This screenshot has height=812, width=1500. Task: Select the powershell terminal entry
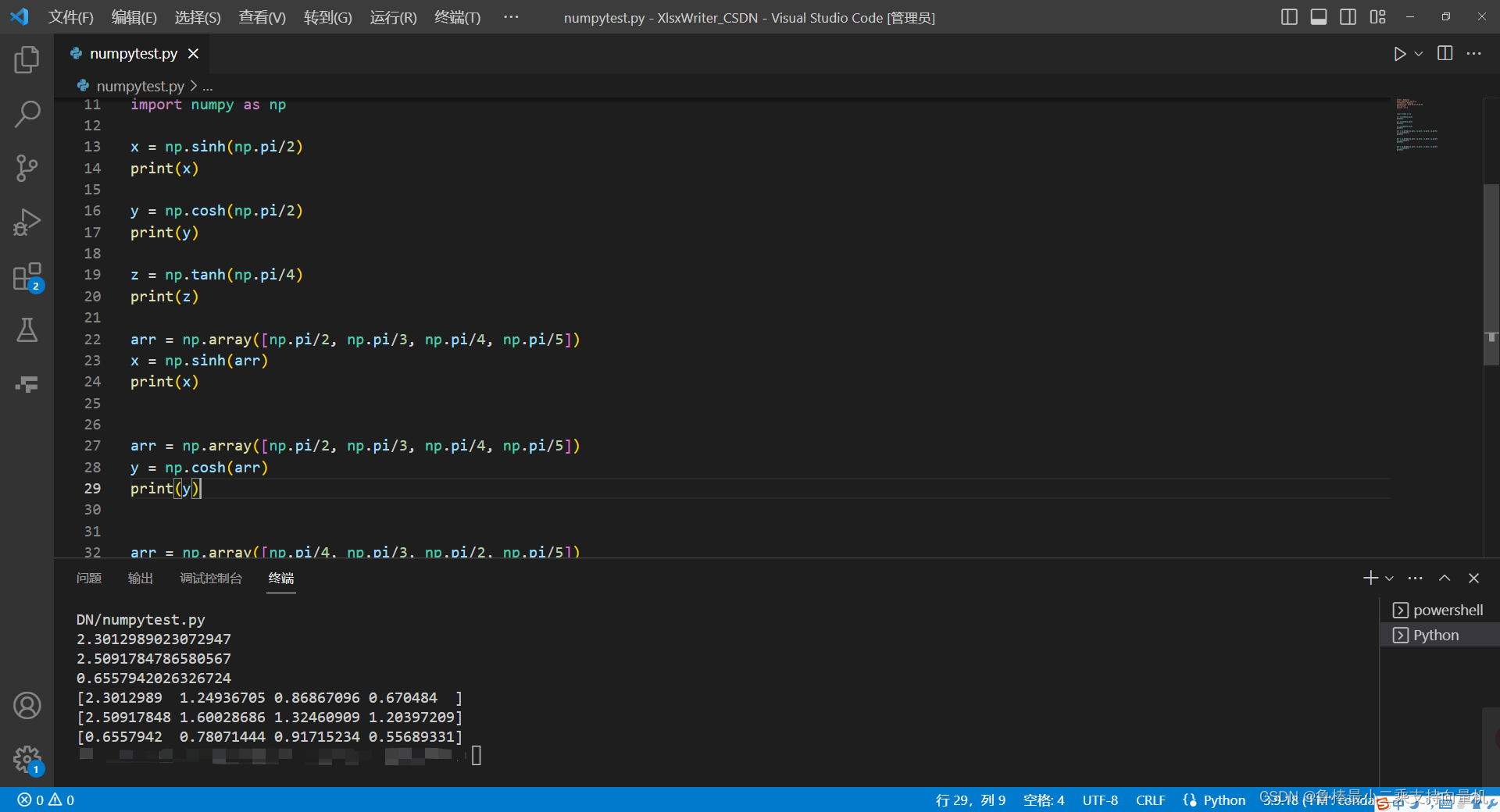point(1440,610)
